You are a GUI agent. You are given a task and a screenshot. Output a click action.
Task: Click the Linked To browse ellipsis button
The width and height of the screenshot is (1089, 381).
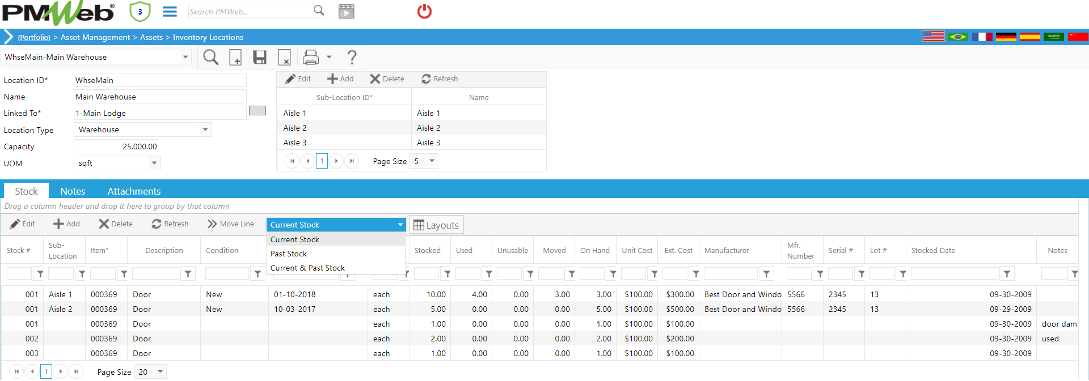click(257, 110)
